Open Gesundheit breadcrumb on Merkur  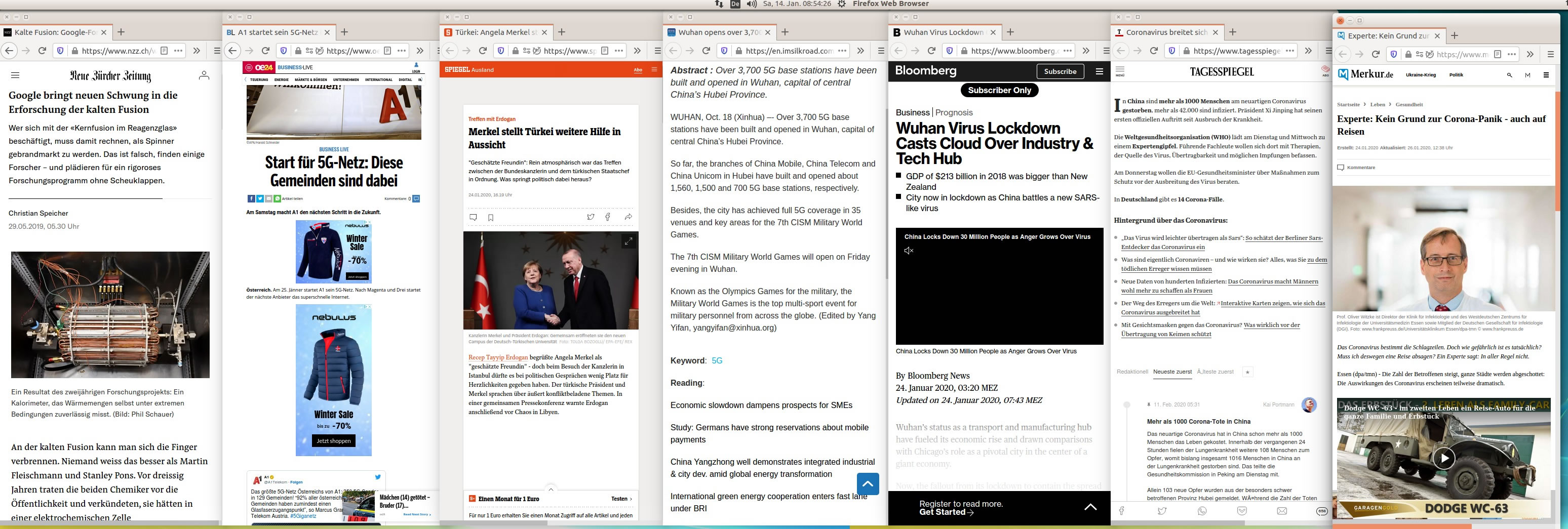1409,105
